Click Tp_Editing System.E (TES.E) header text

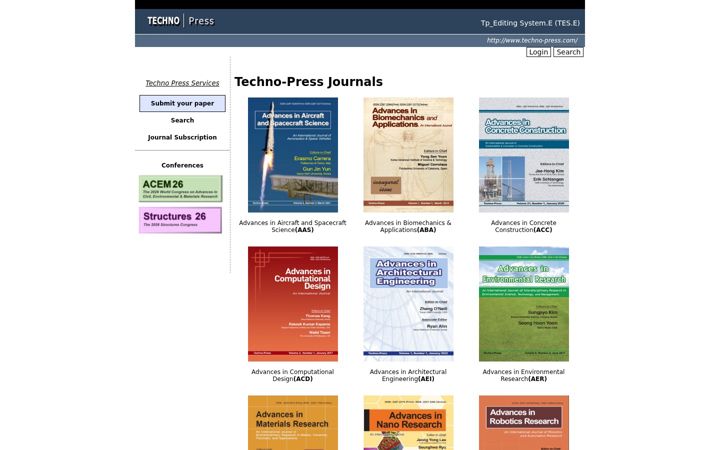pyautogui.click(x=530, y=23)
